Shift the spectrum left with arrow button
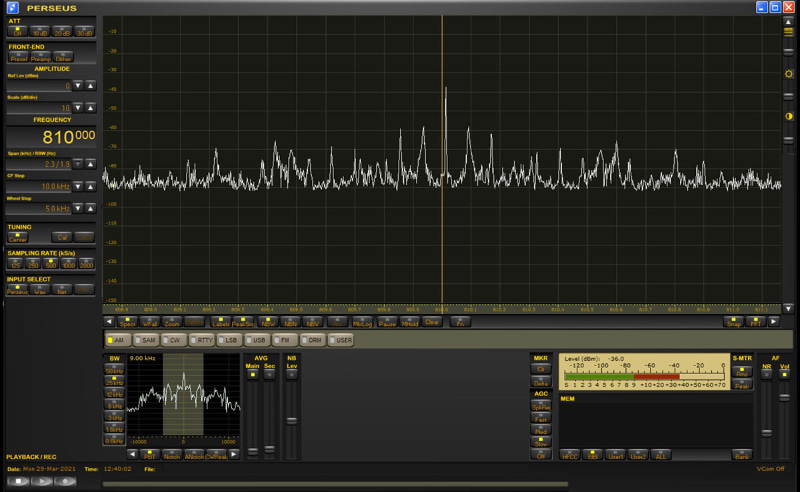This screenshot has height=492, width=800. (109, 322)
